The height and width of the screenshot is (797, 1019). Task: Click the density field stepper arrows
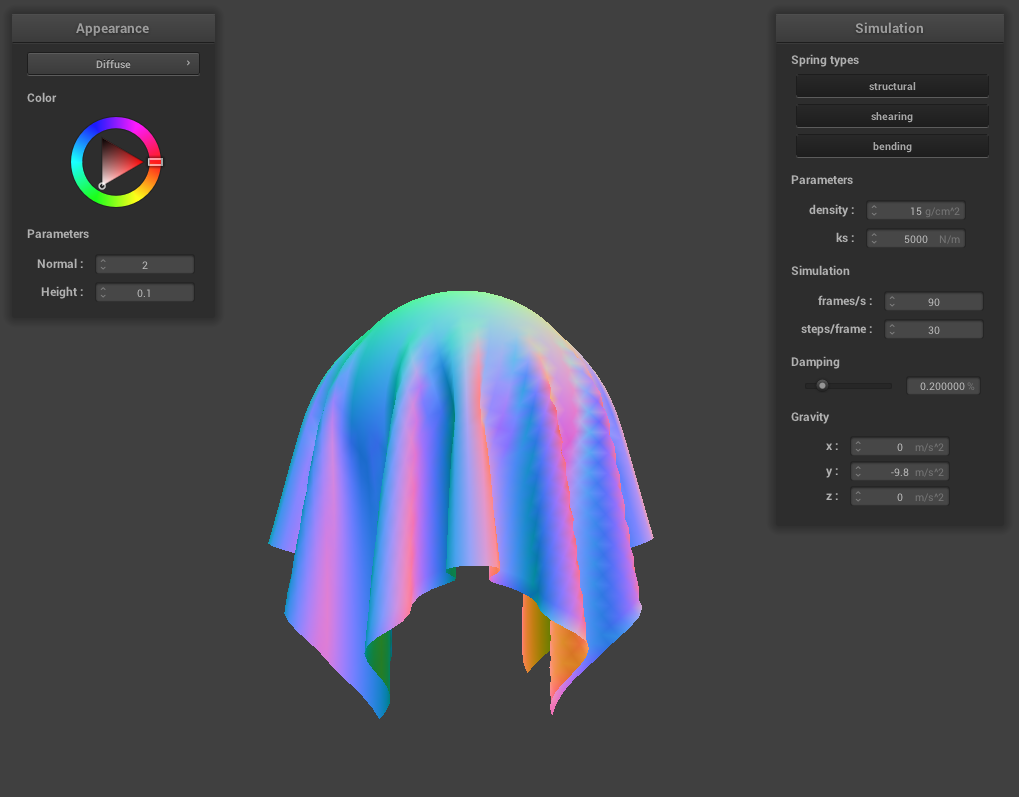[x=874, y=211]
